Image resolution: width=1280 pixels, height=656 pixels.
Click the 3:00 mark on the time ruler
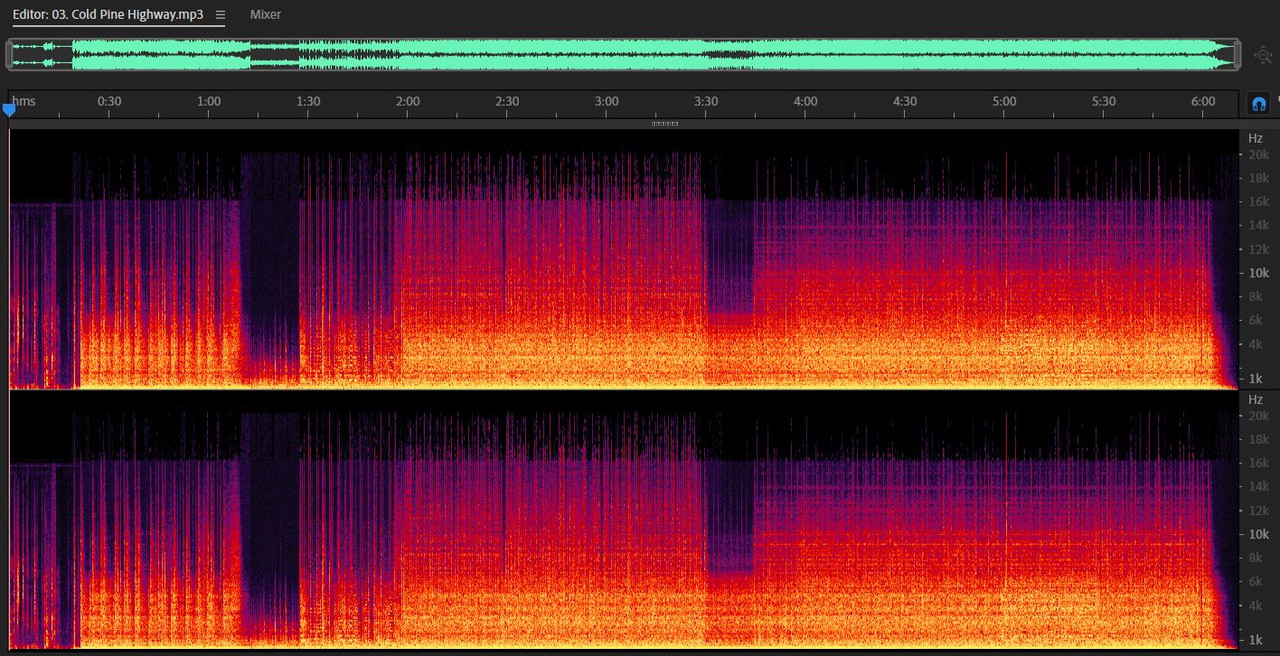tap(606, 102)
